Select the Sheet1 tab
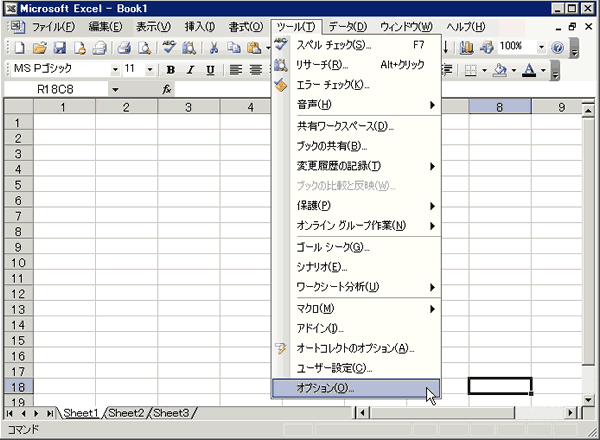 click(80, 413)
